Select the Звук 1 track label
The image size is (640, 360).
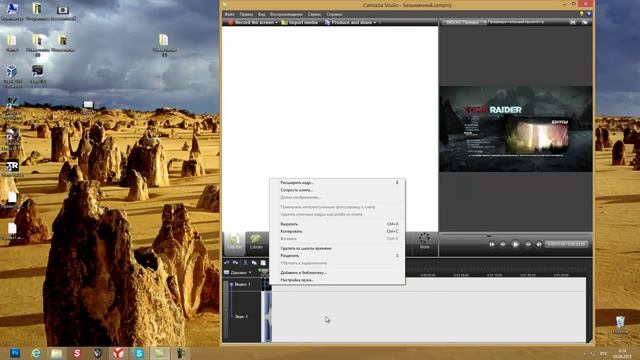click(x=241, y=316)
